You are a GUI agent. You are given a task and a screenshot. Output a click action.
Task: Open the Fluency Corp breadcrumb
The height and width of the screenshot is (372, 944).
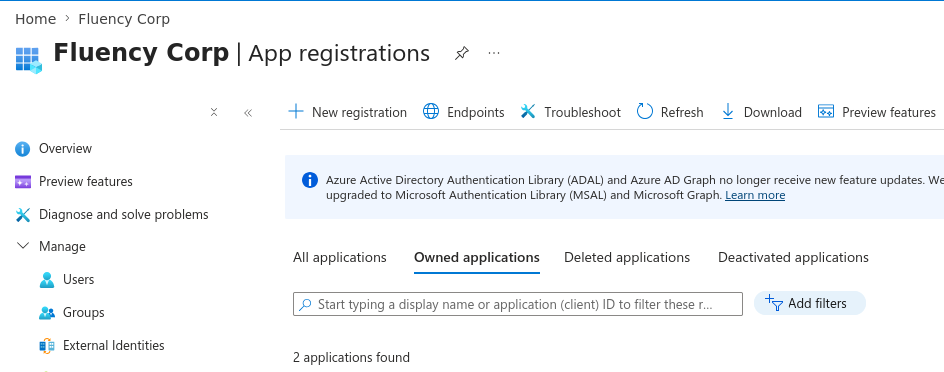click(x=124, y=19)
